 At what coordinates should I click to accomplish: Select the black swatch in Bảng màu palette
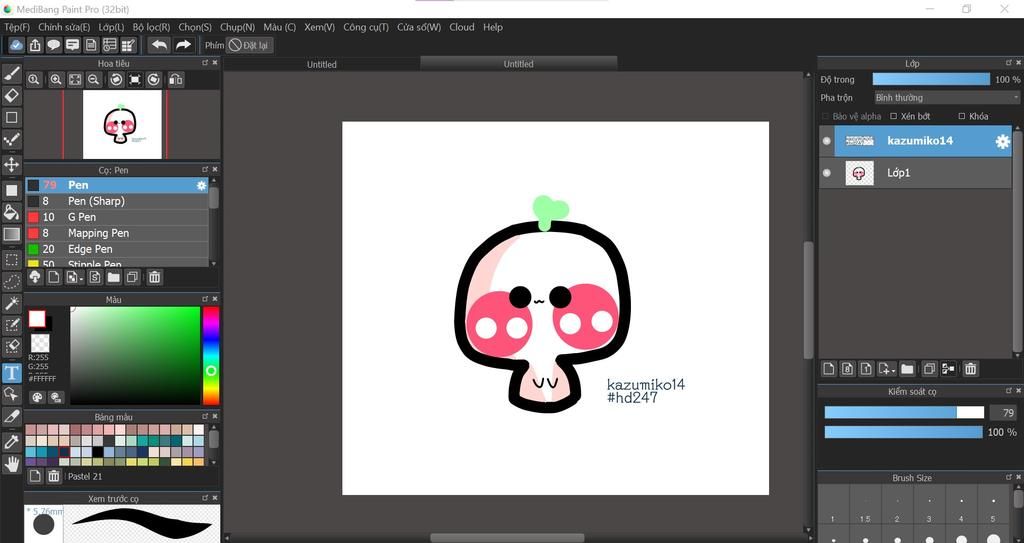pyautogui.click(x=97, y=452)
